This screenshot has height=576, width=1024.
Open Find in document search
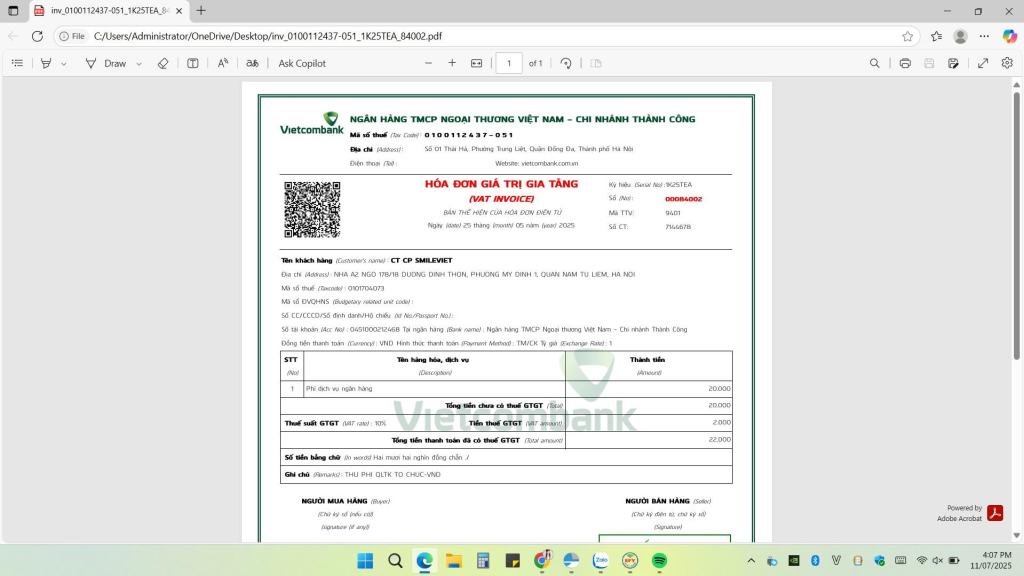click(874, 63)
